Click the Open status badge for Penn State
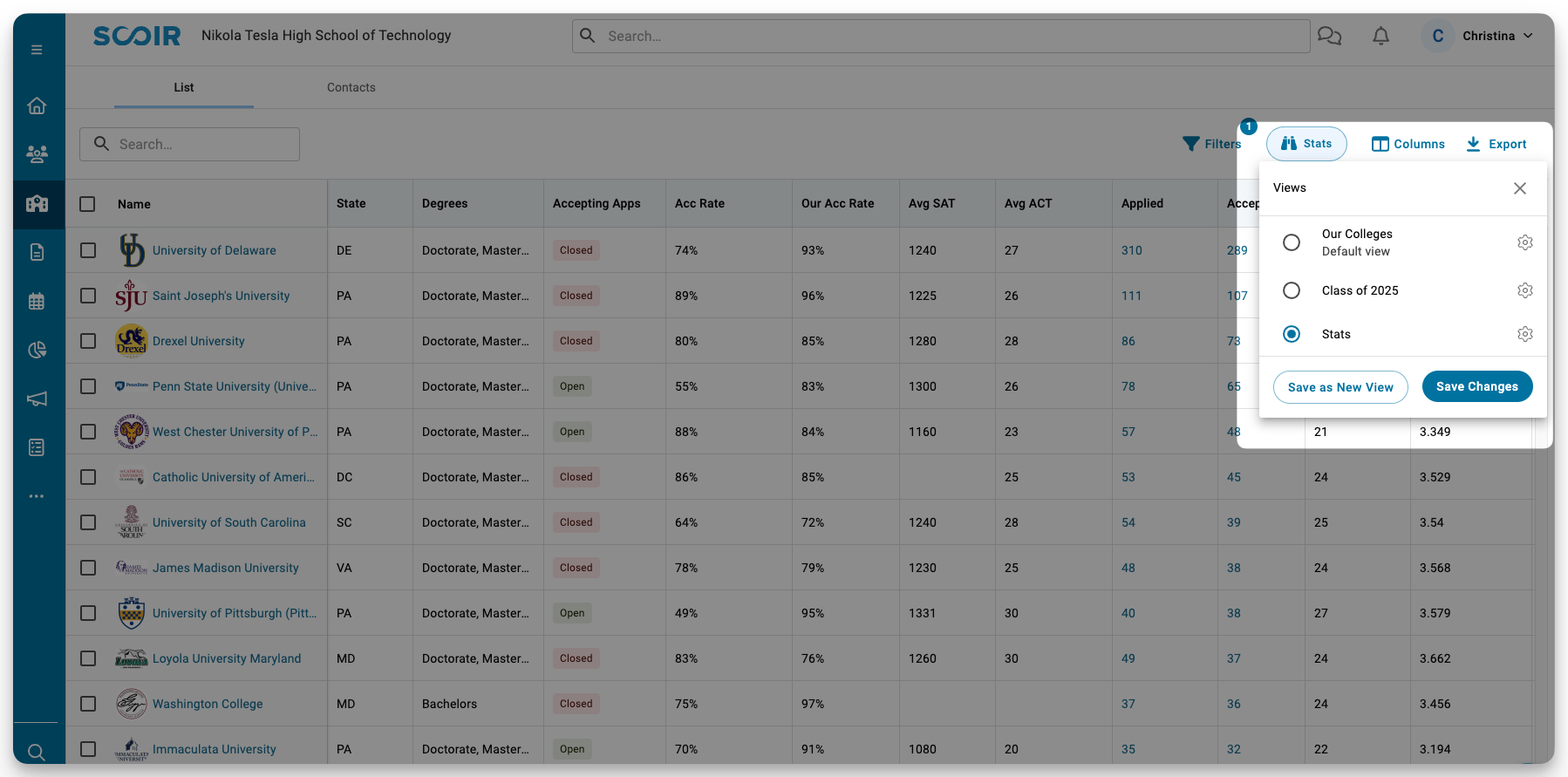This screenshot has width=1568, height=777. (x=572, y=386)
